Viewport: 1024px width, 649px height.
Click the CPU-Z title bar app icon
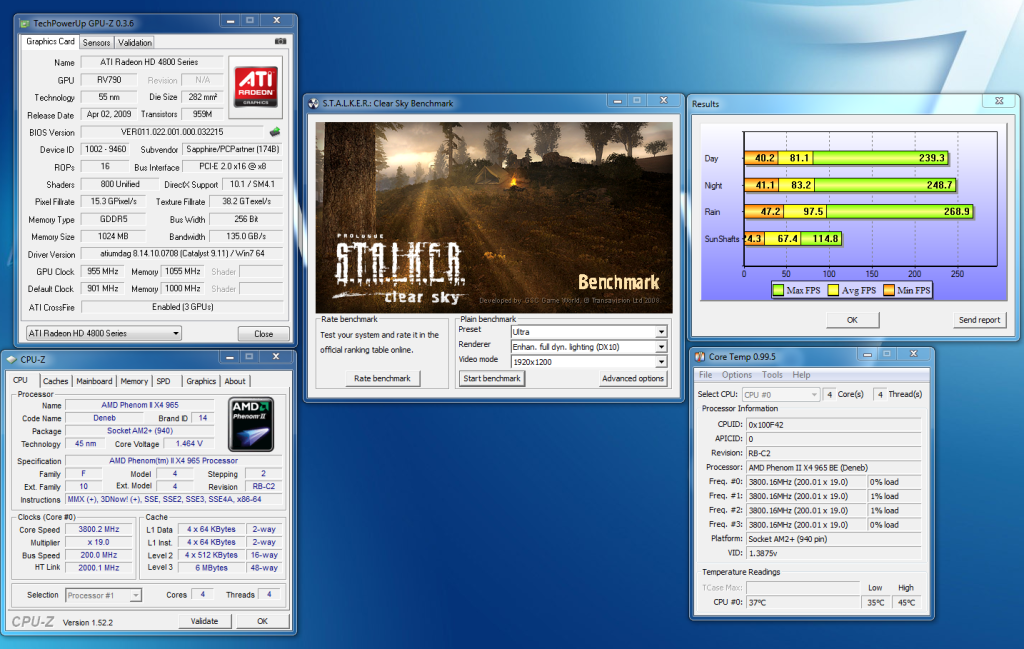click(11, 359)
